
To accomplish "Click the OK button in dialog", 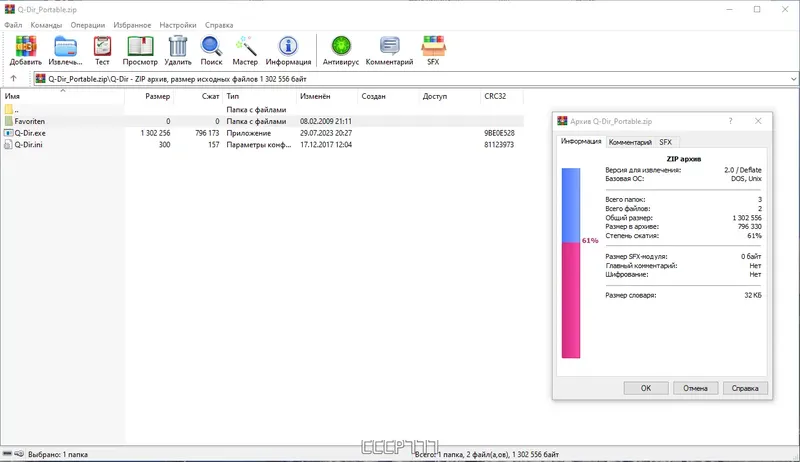I will [x=646, y=388].
